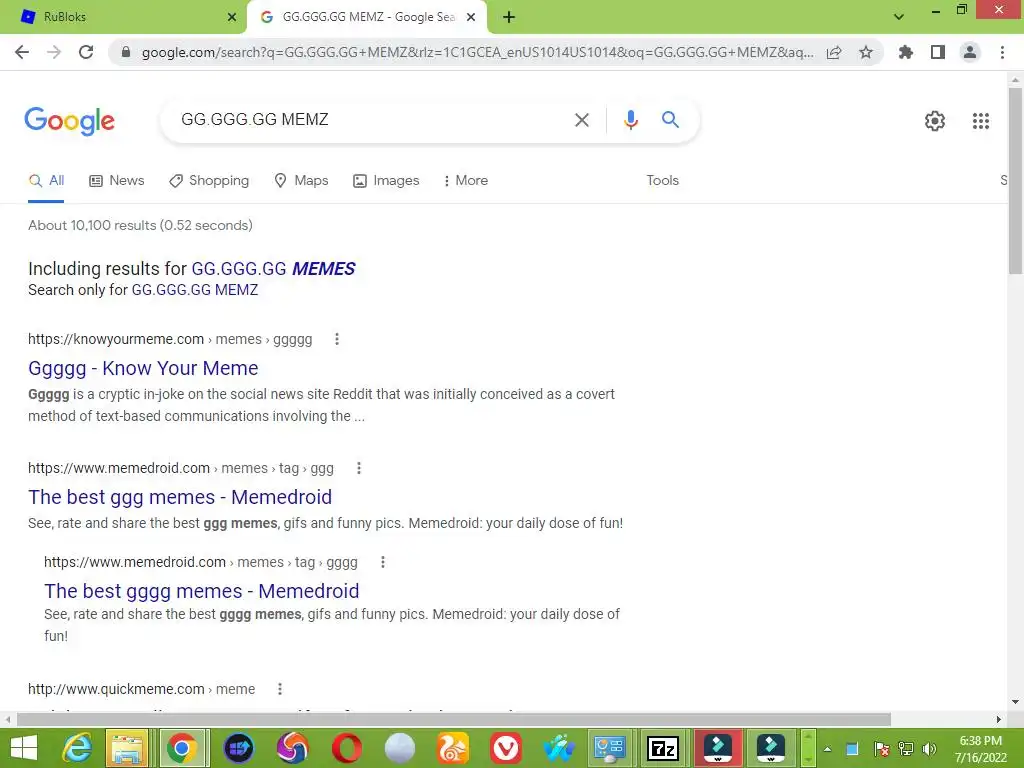Click the Chrome taskbar icon
1024x768 pixels.
[182, 748]
